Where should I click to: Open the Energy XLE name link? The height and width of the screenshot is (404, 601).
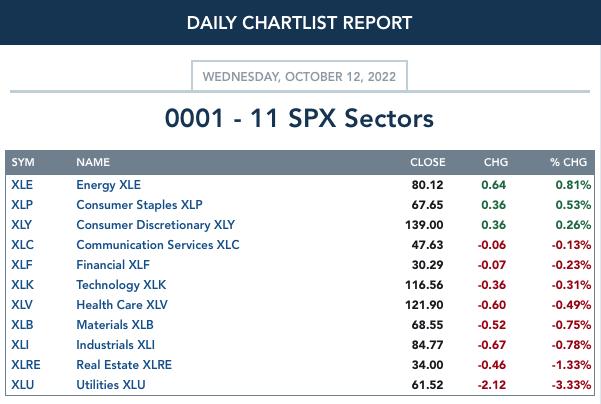tap(108, 185)
